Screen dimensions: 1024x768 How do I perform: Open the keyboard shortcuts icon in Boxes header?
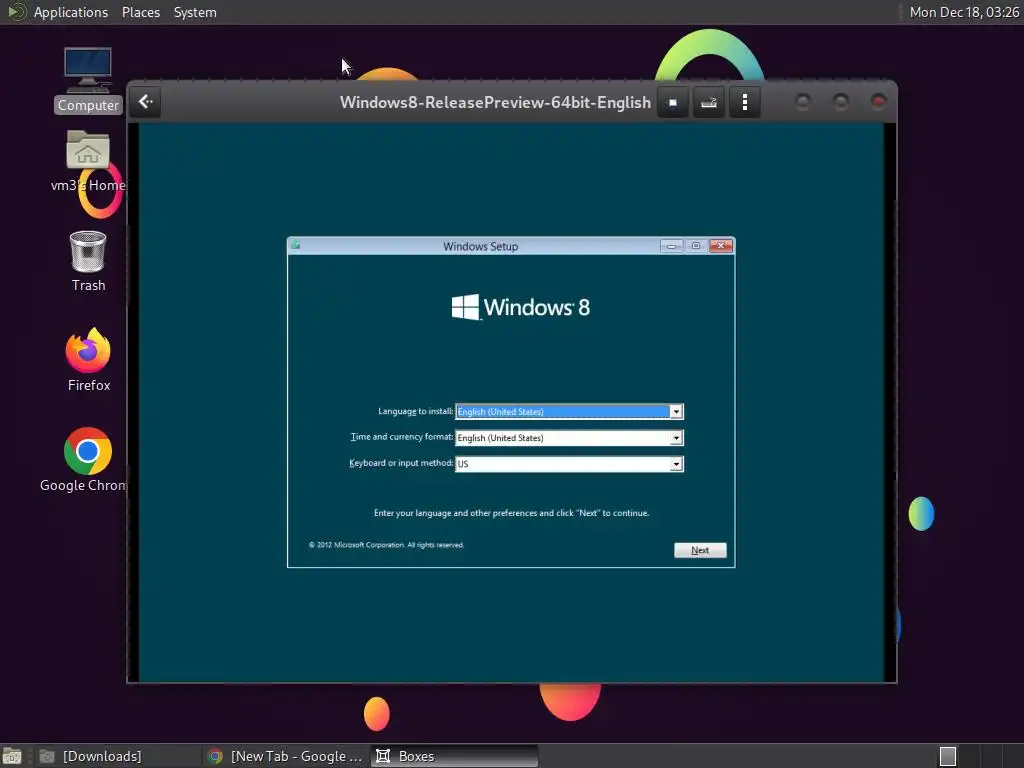(709, 103)
